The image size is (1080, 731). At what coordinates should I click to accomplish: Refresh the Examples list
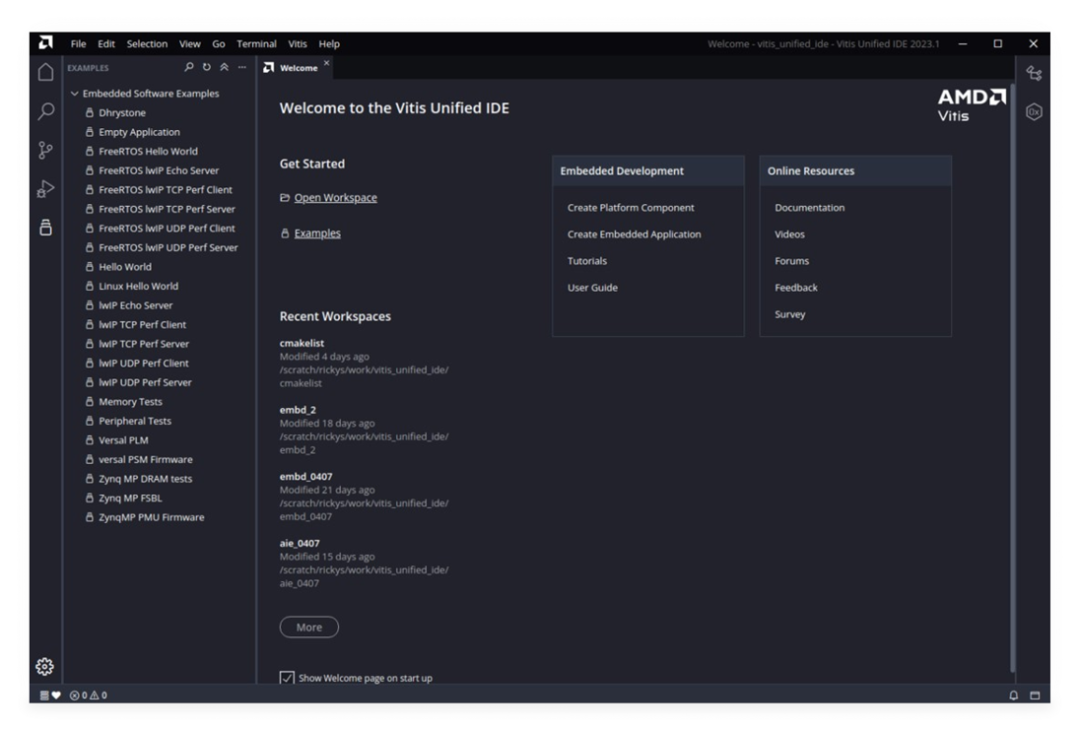click(x=207, y=67)
